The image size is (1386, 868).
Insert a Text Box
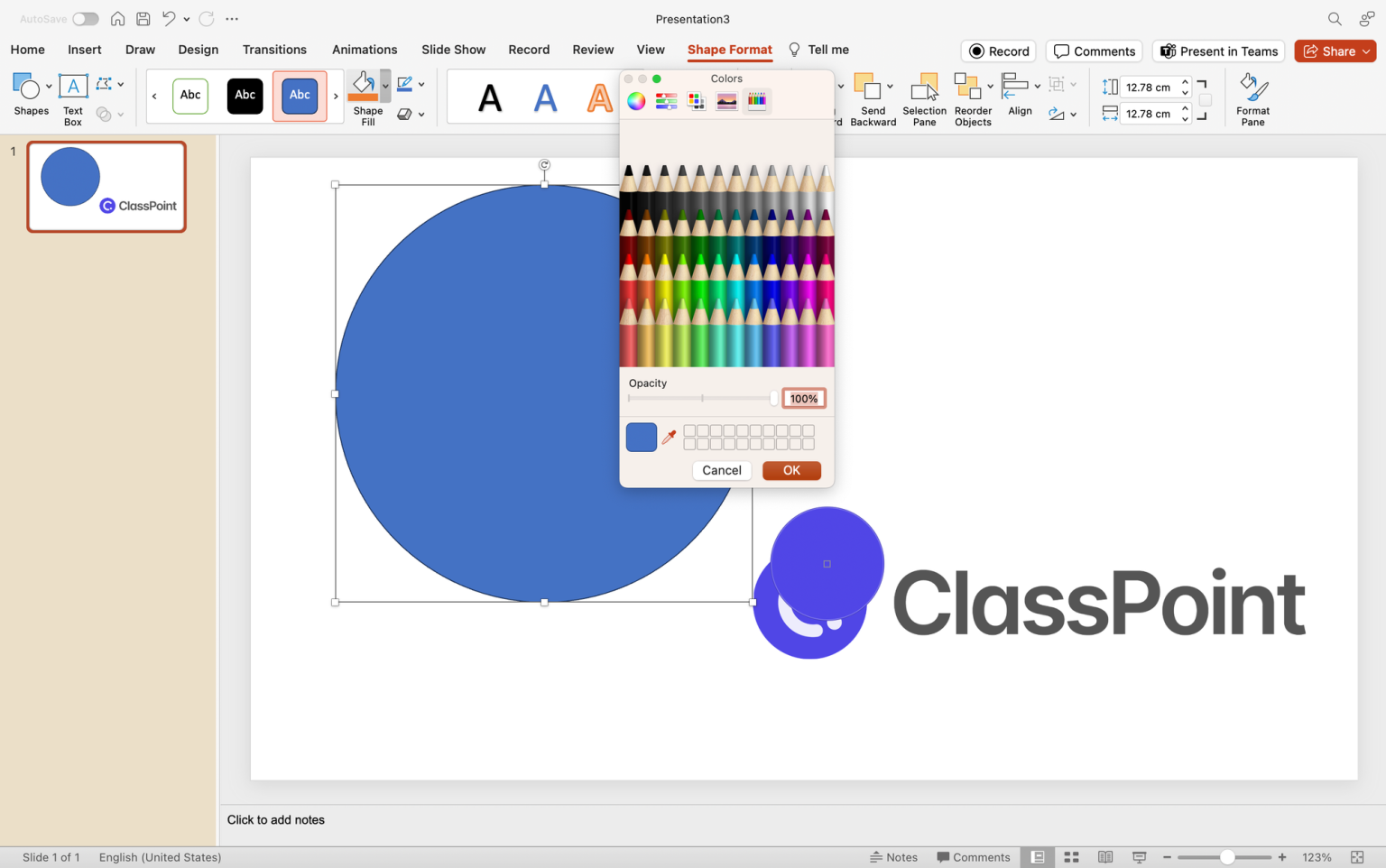(72, 97)
